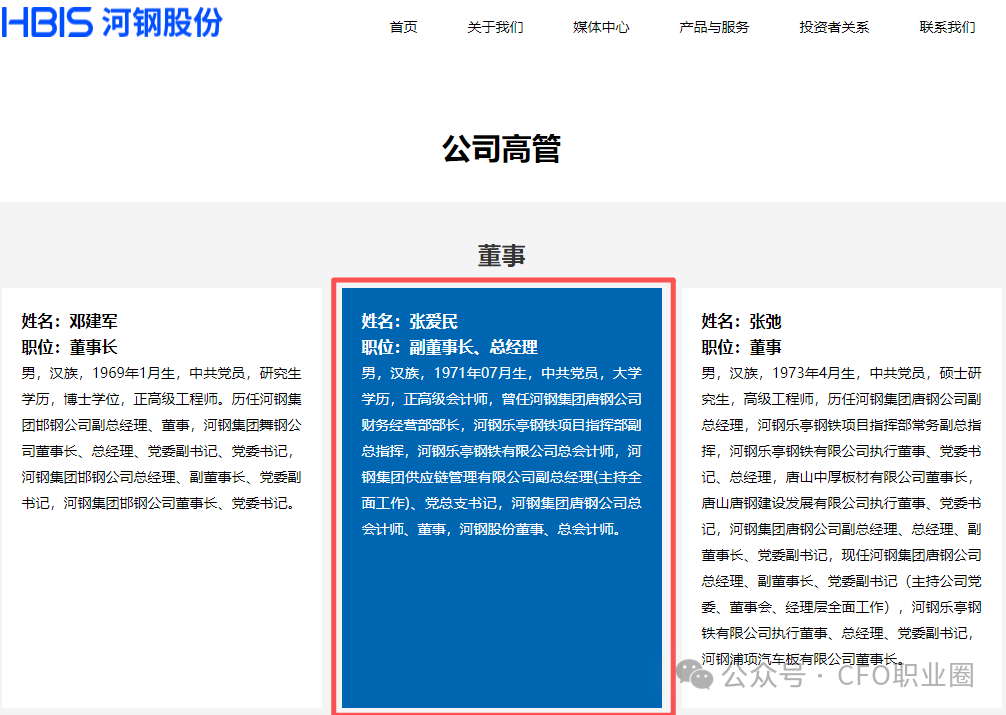This screenshot has width=1006, height=715.
Task: Select 投资者关系 in the top menu
Action: (834, 27)
